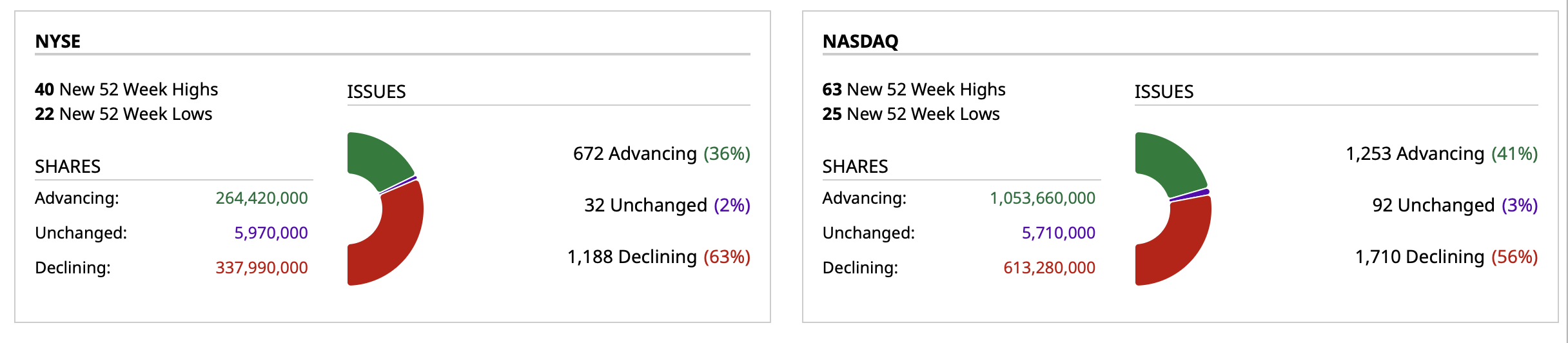Click the 672 Advancing (36%) NYSE label
The width and height of the screenshot is (1568, 343).
point(661,153)
